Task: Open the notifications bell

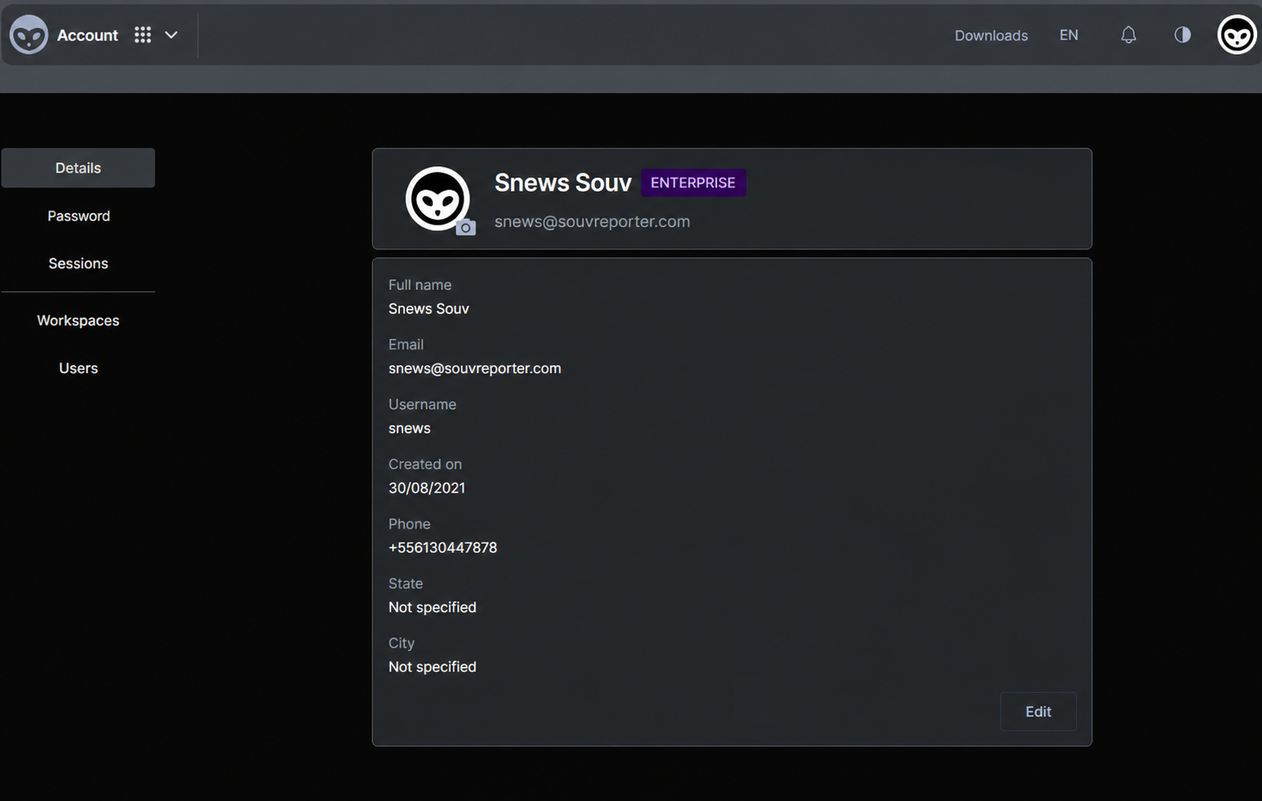Action: pyautogui.click(x=1128, y=35)
